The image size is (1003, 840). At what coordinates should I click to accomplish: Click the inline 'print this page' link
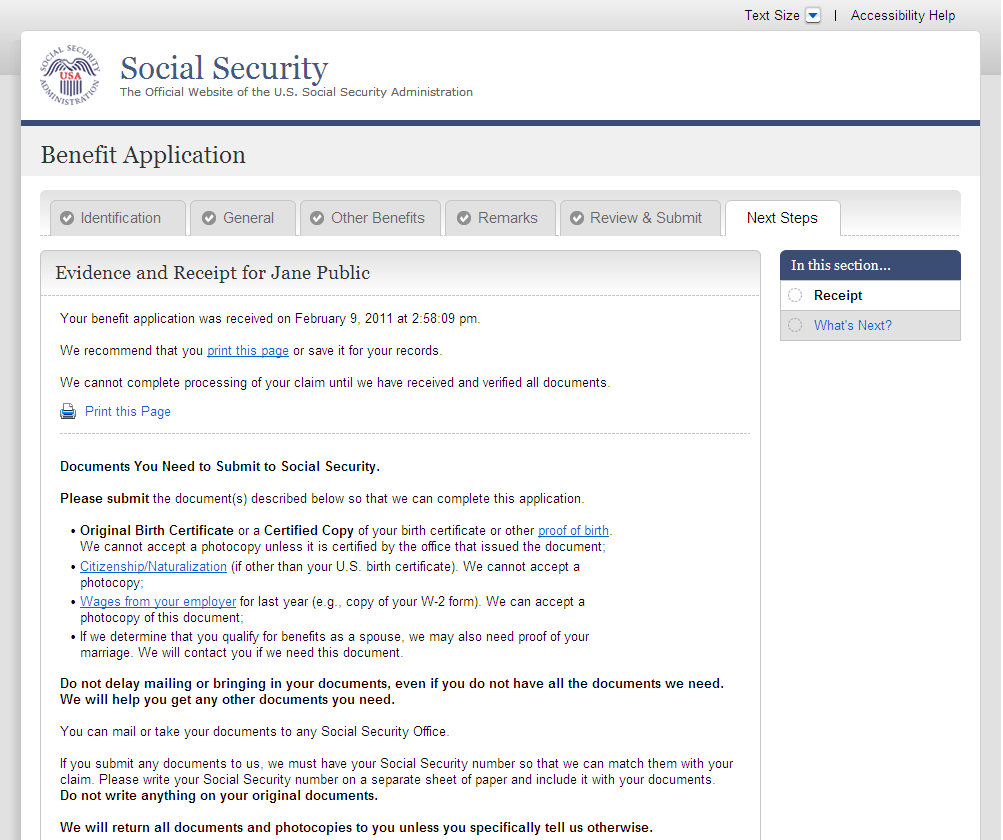[x=248, y=351]
